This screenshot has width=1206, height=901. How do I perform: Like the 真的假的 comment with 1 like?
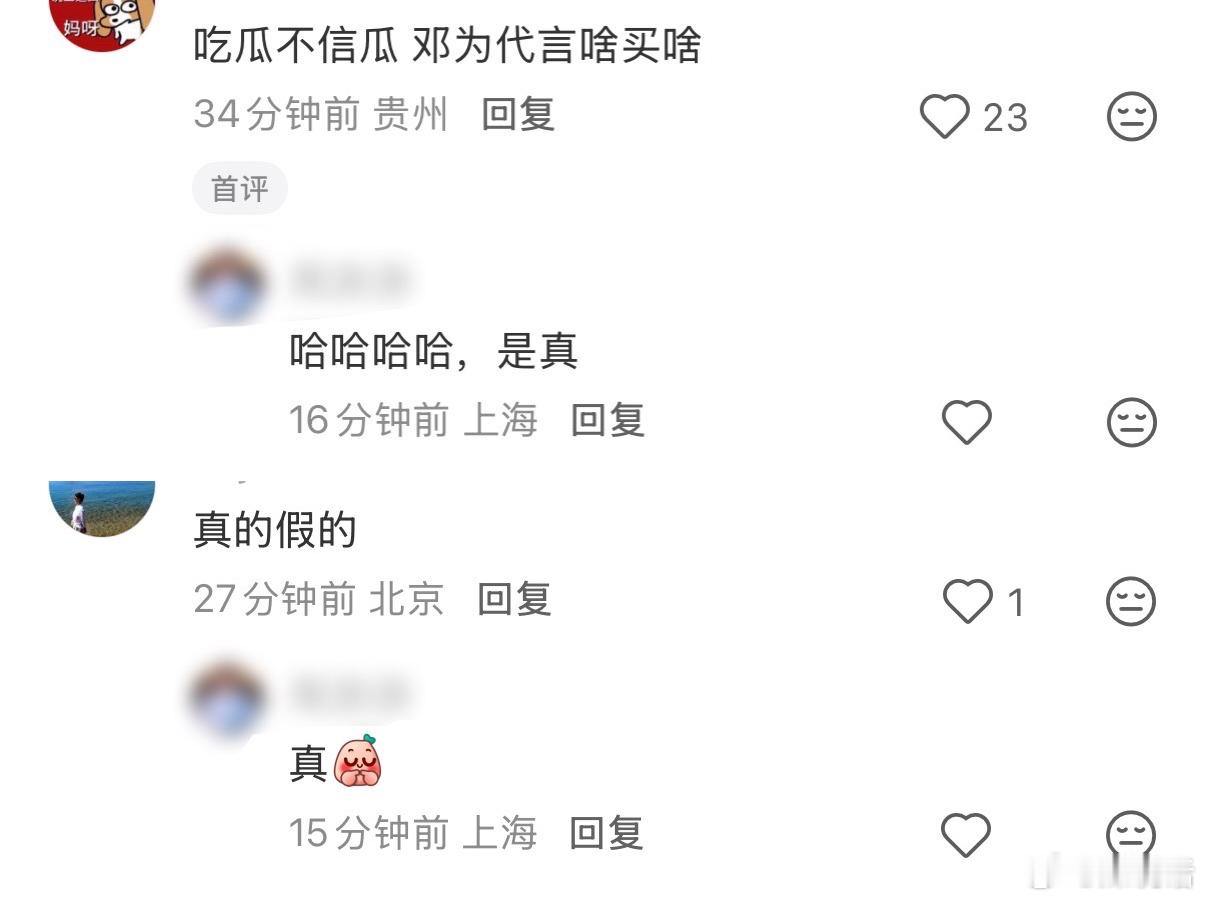click(x=967, y=601)
